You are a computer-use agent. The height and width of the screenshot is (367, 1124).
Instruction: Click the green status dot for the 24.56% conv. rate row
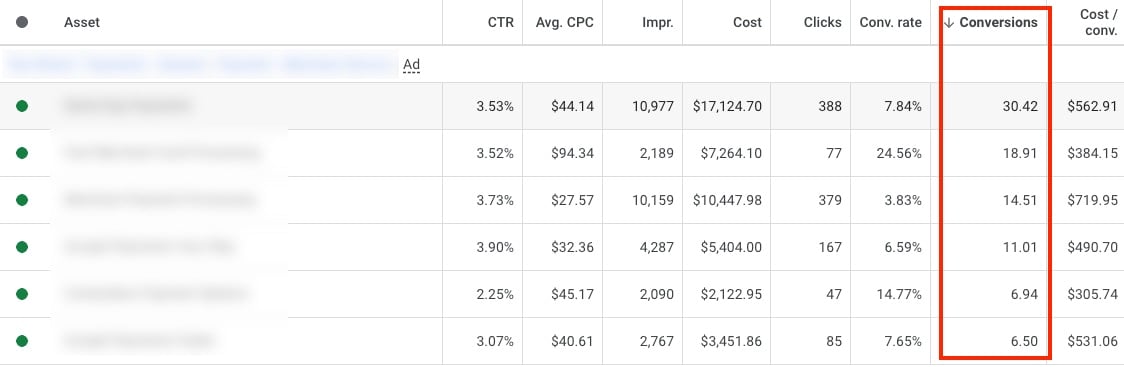[x=22, y=153]
